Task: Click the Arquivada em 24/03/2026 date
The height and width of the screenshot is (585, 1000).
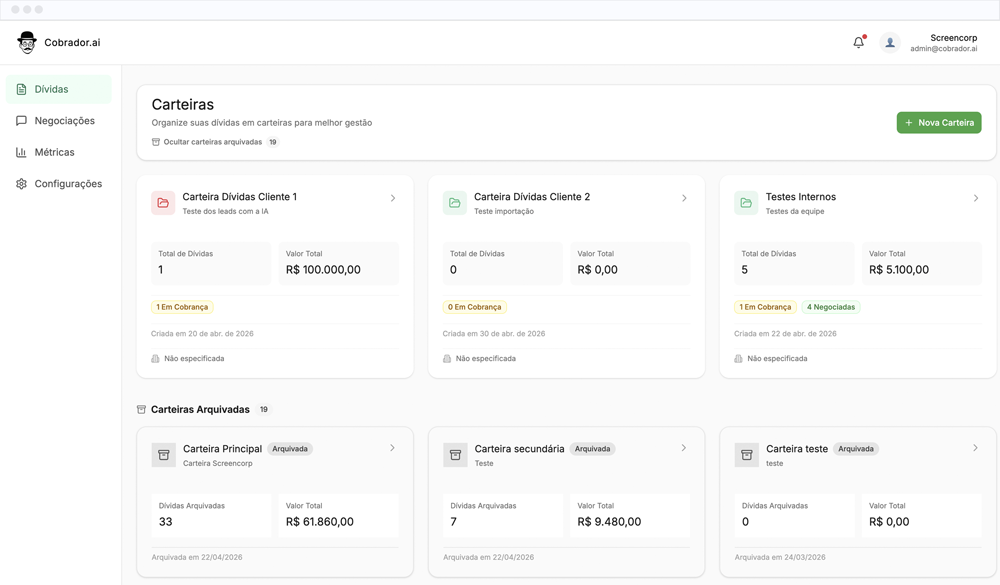Action: pos(780,557)
